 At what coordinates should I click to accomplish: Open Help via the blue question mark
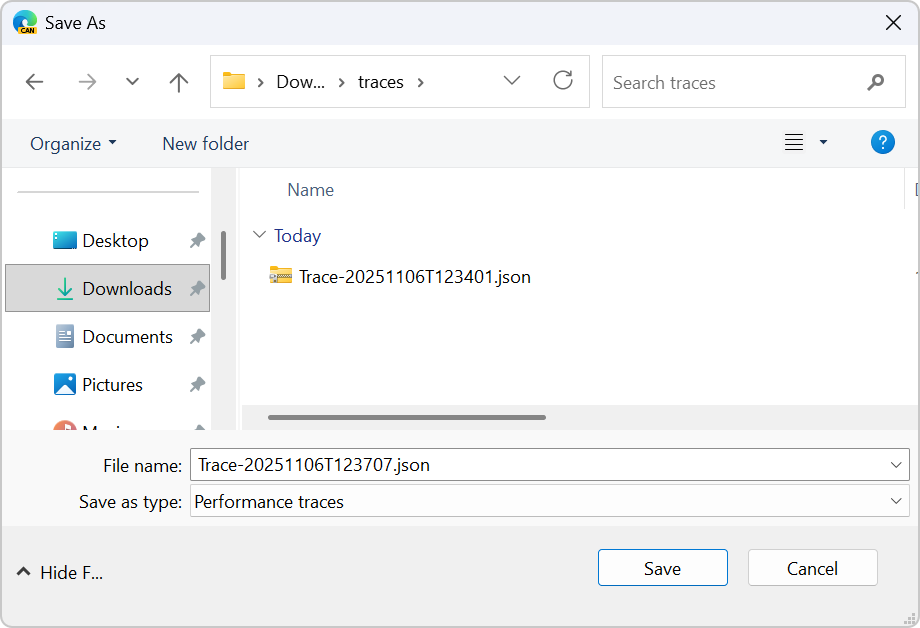(x=883, y=142)
